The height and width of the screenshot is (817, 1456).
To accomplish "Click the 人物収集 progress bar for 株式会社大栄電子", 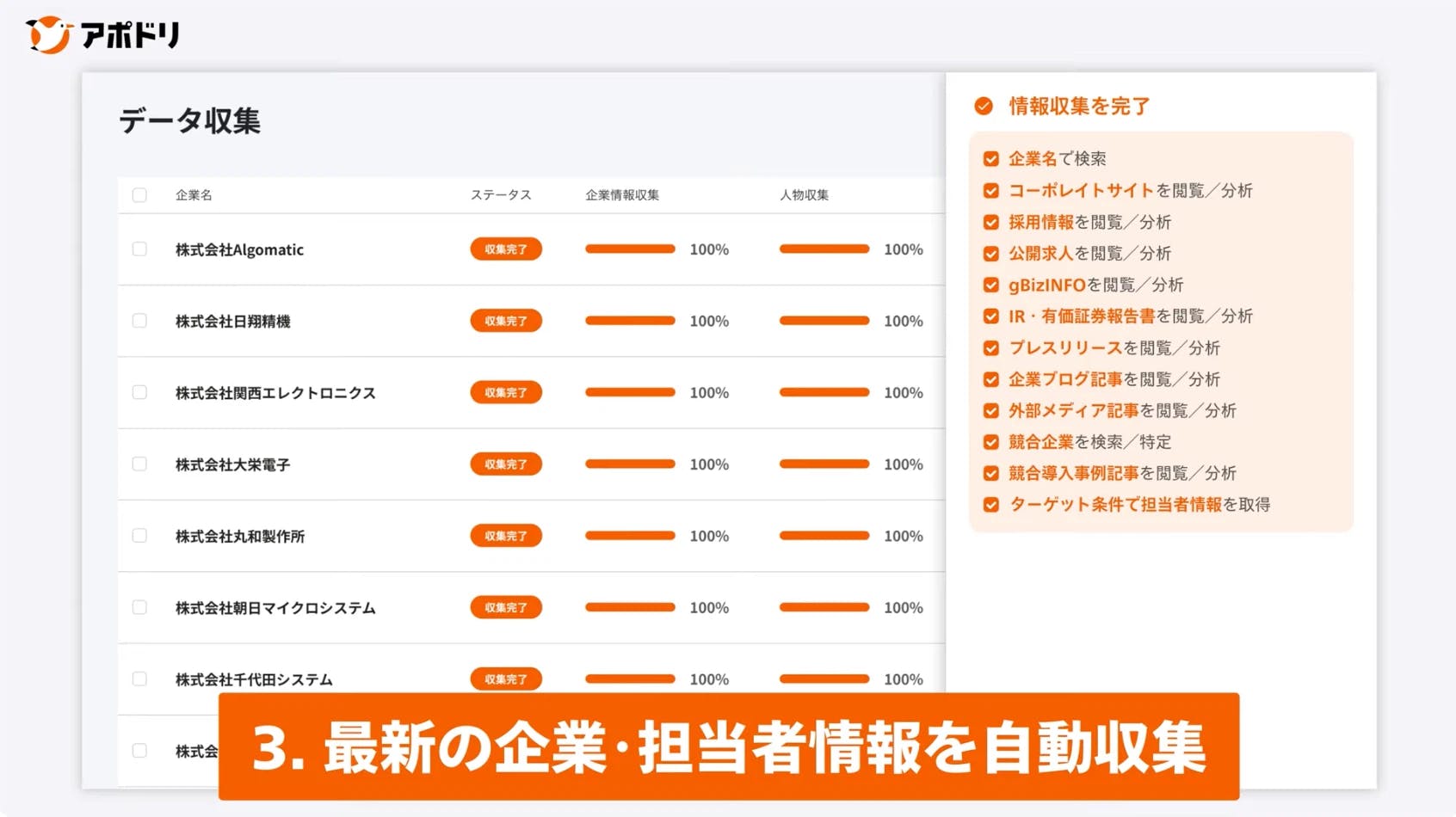I will (x=824, y=464).
